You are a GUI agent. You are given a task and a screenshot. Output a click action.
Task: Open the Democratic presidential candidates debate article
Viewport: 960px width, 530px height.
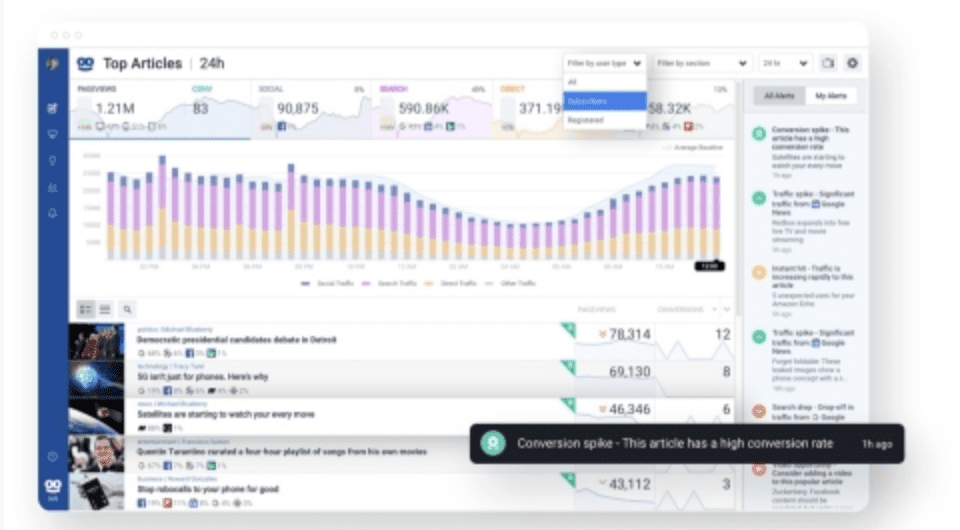236,340
